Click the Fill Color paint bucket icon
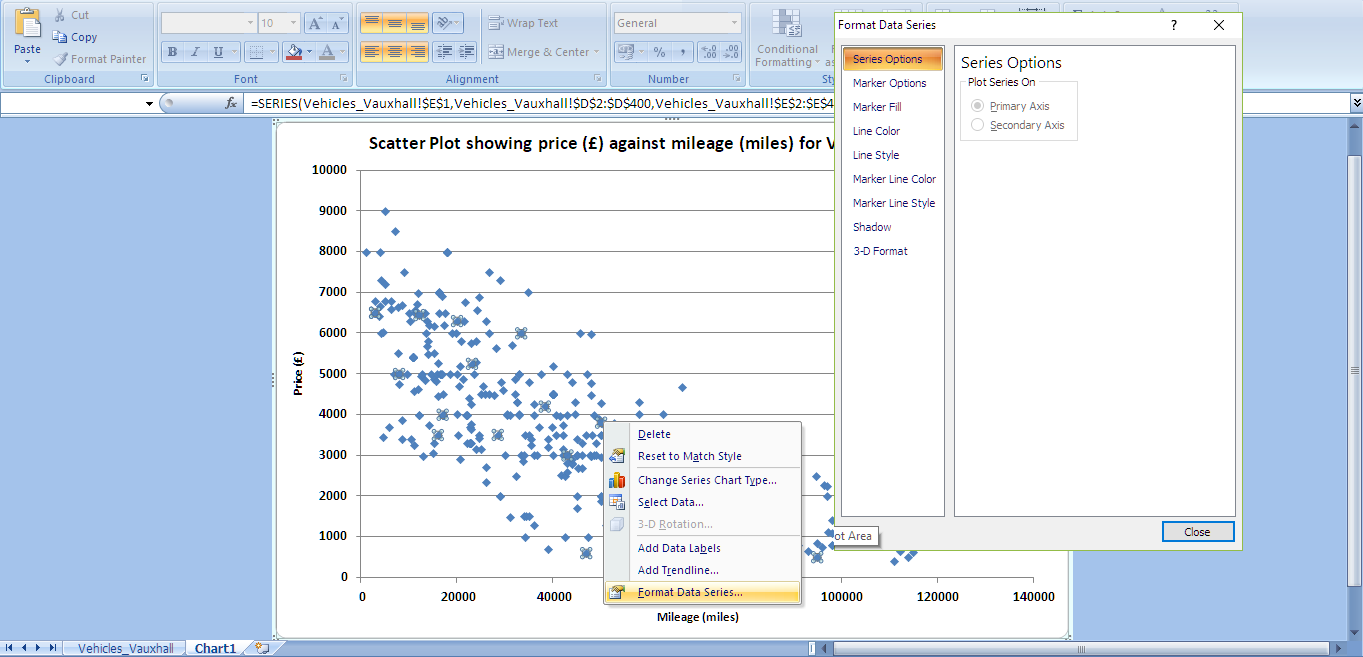The image size is (1363, 657). [x=293, y=52]
